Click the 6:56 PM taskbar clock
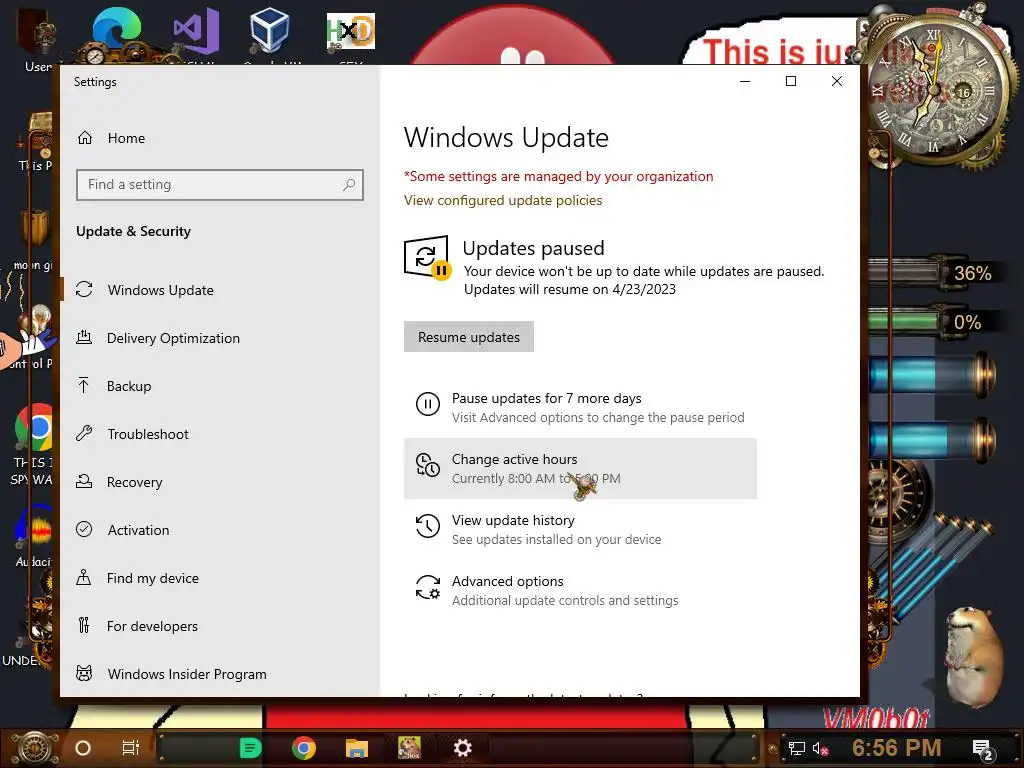 click(x=897, y=748)
